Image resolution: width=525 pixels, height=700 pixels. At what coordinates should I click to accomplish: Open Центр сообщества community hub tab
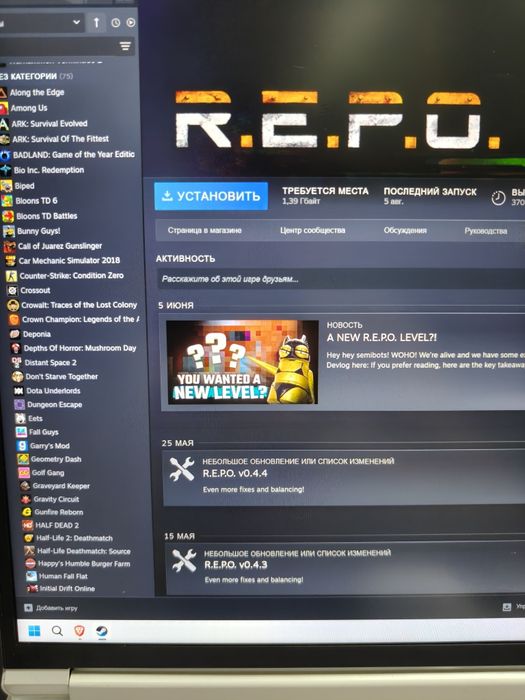[x=312, y=230]
